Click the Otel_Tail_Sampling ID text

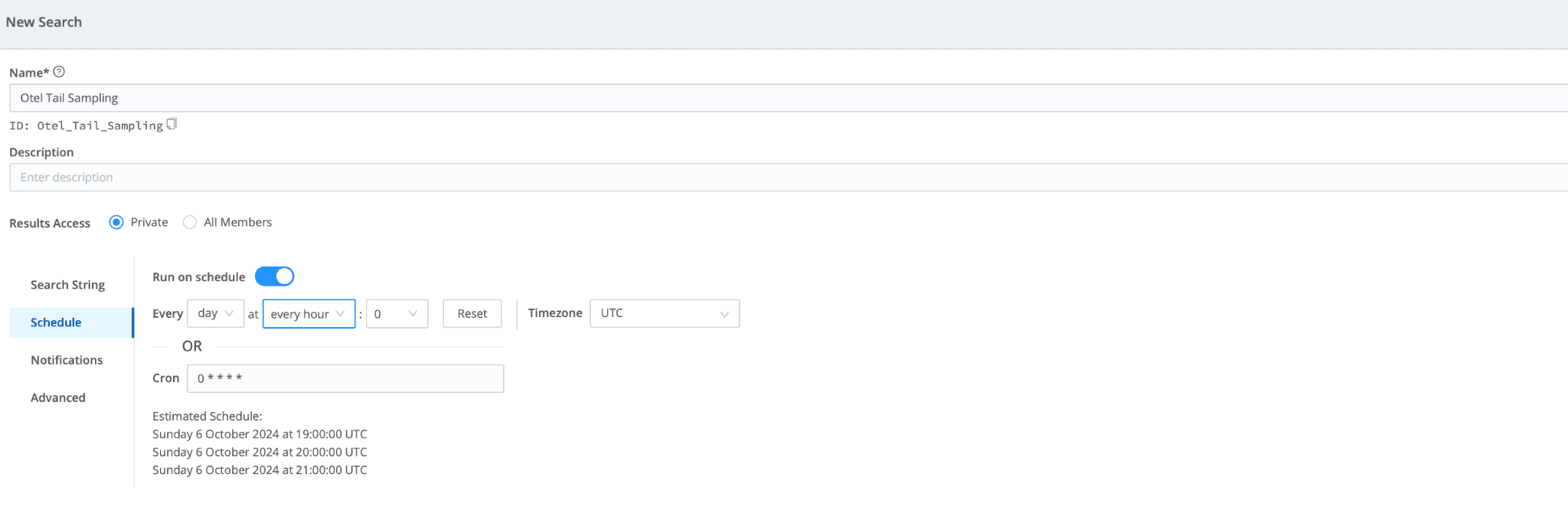[100, 126]
